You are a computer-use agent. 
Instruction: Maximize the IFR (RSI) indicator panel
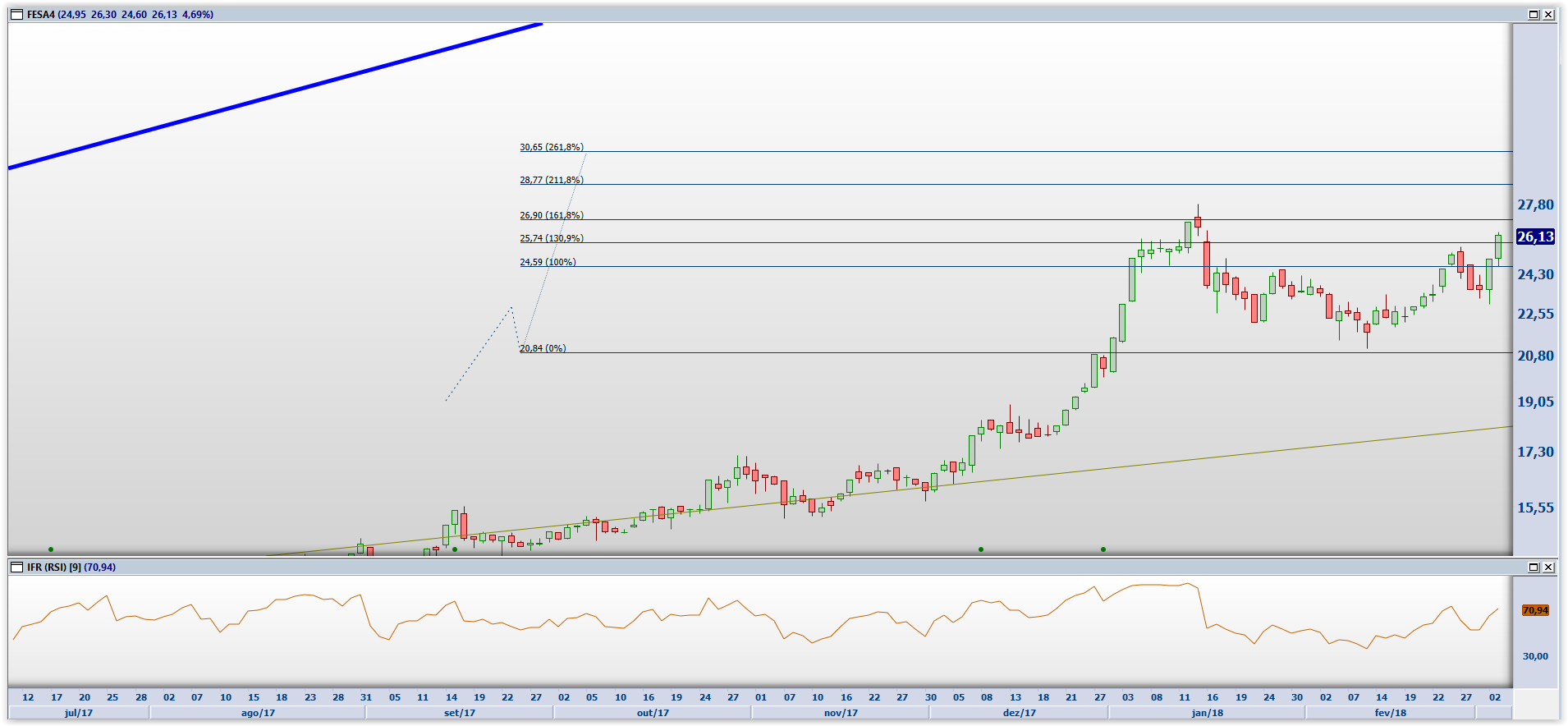[1534, 567]
